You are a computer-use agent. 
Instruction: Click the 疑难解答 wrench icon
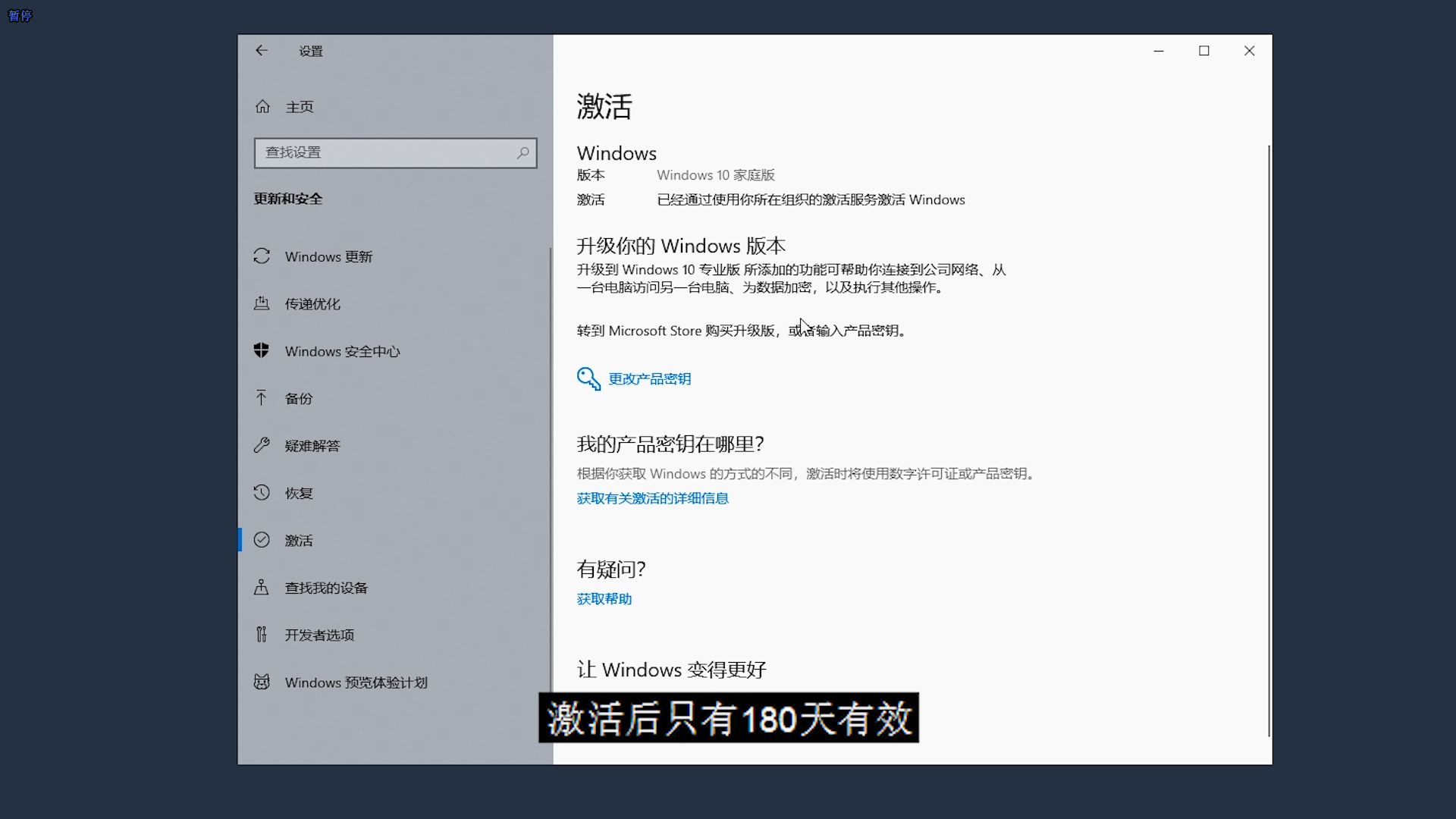pos(262,445)
